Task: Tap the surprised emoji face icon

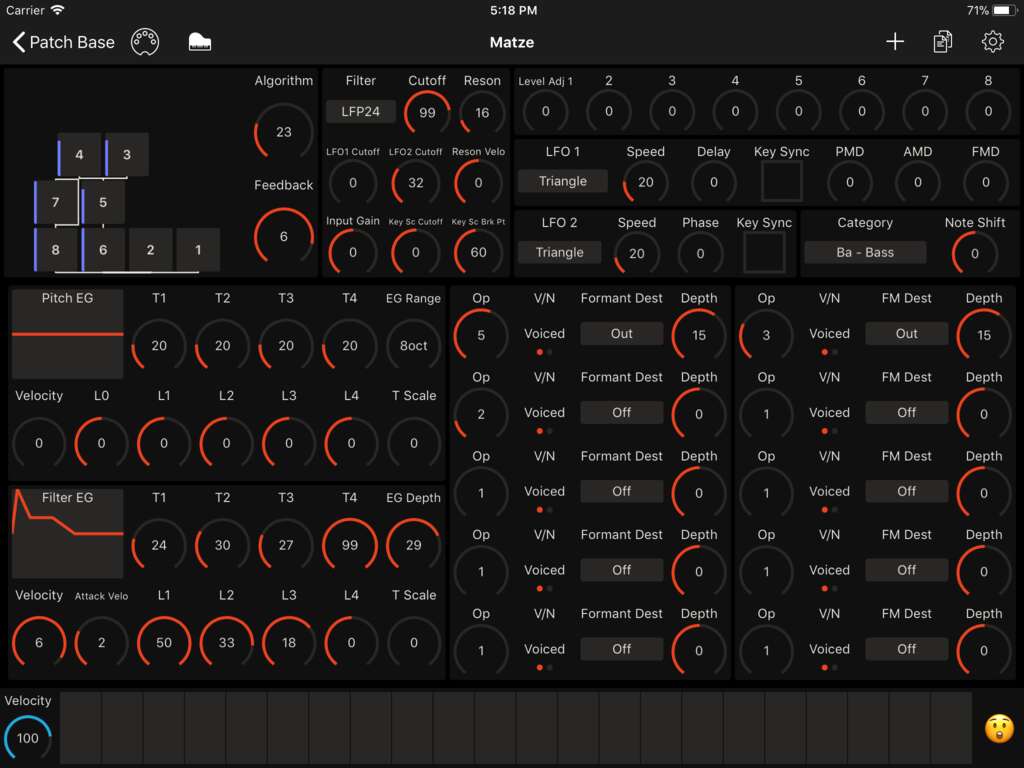Action: pos(999,729)
